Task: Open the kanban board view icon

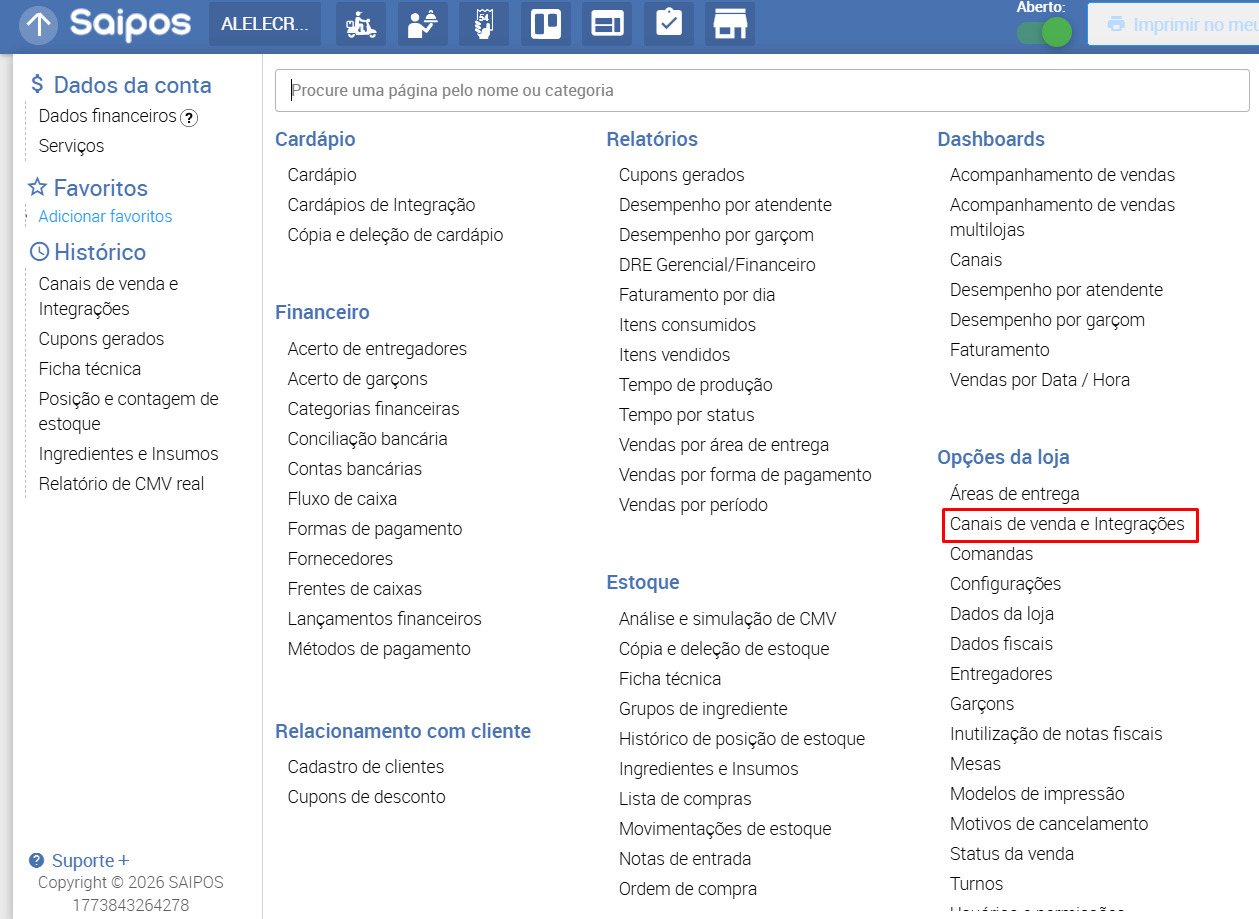Action: [x=546, y=24]
